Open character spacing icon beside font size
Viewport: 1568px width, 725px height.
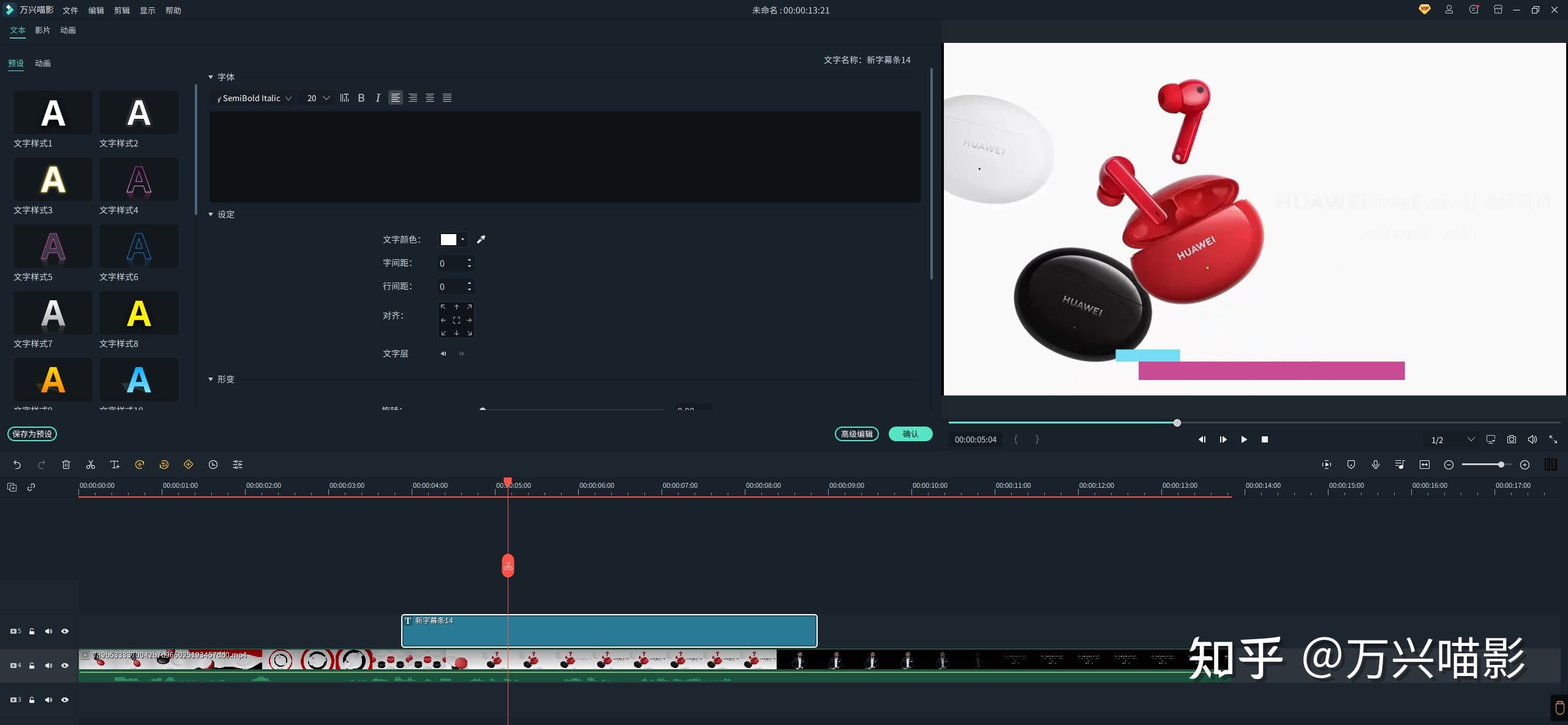click(344, 98)
